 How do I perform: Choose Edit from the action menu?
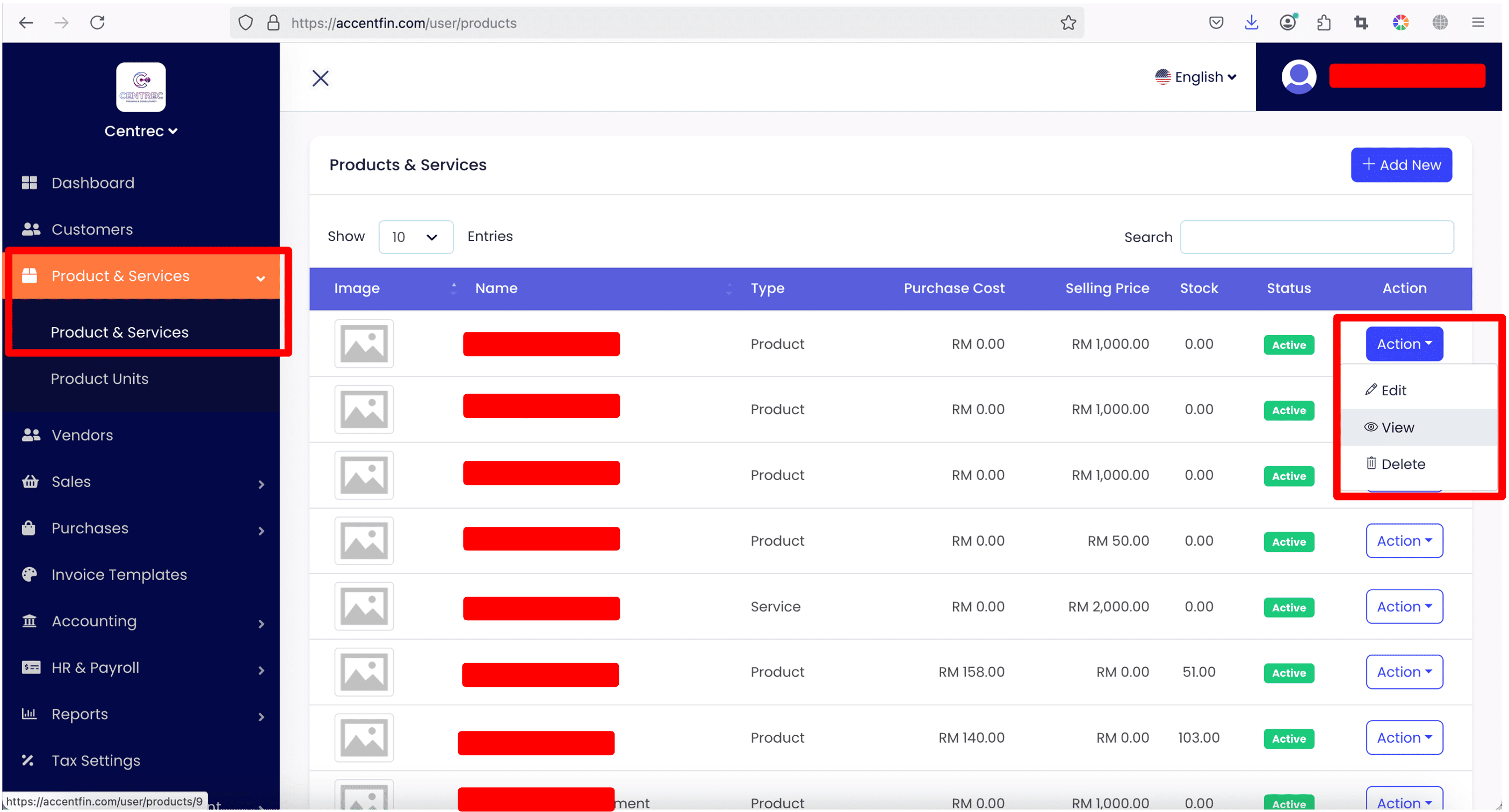pyautogui.click(x=1393, y=390)
